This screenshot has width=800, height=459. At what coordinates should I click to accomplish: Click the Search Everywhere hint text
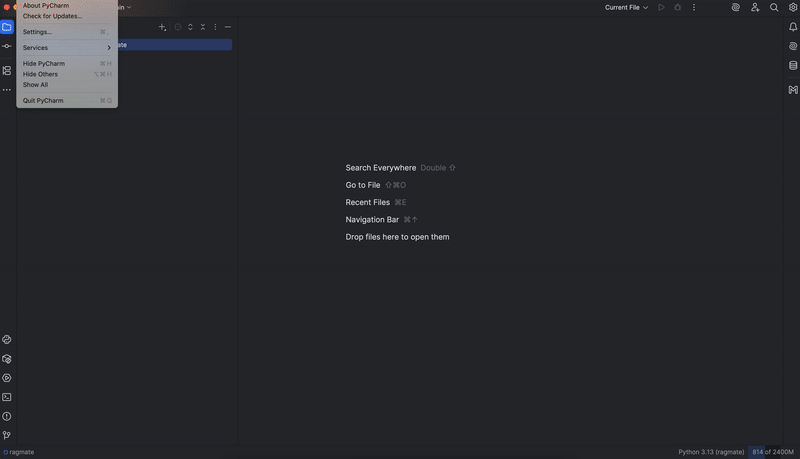381,168
